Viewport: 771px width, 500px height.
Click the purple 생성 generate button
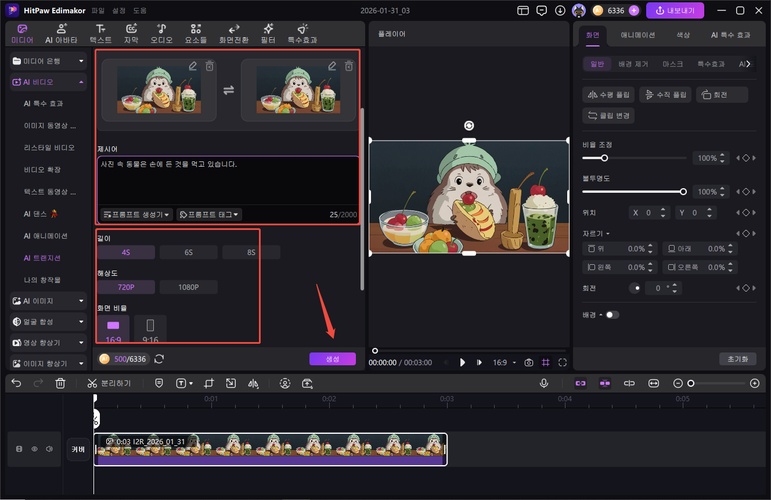(x=333, y=359)
